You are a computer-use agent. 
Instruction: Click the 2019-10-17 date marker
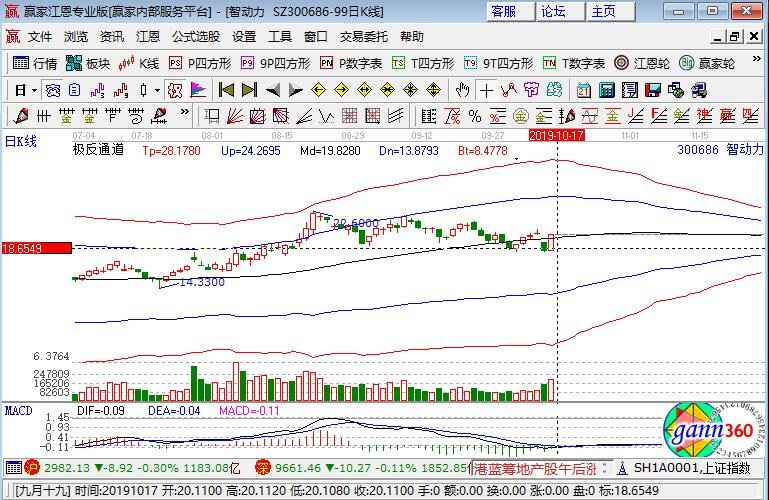[x=557, y=135]
